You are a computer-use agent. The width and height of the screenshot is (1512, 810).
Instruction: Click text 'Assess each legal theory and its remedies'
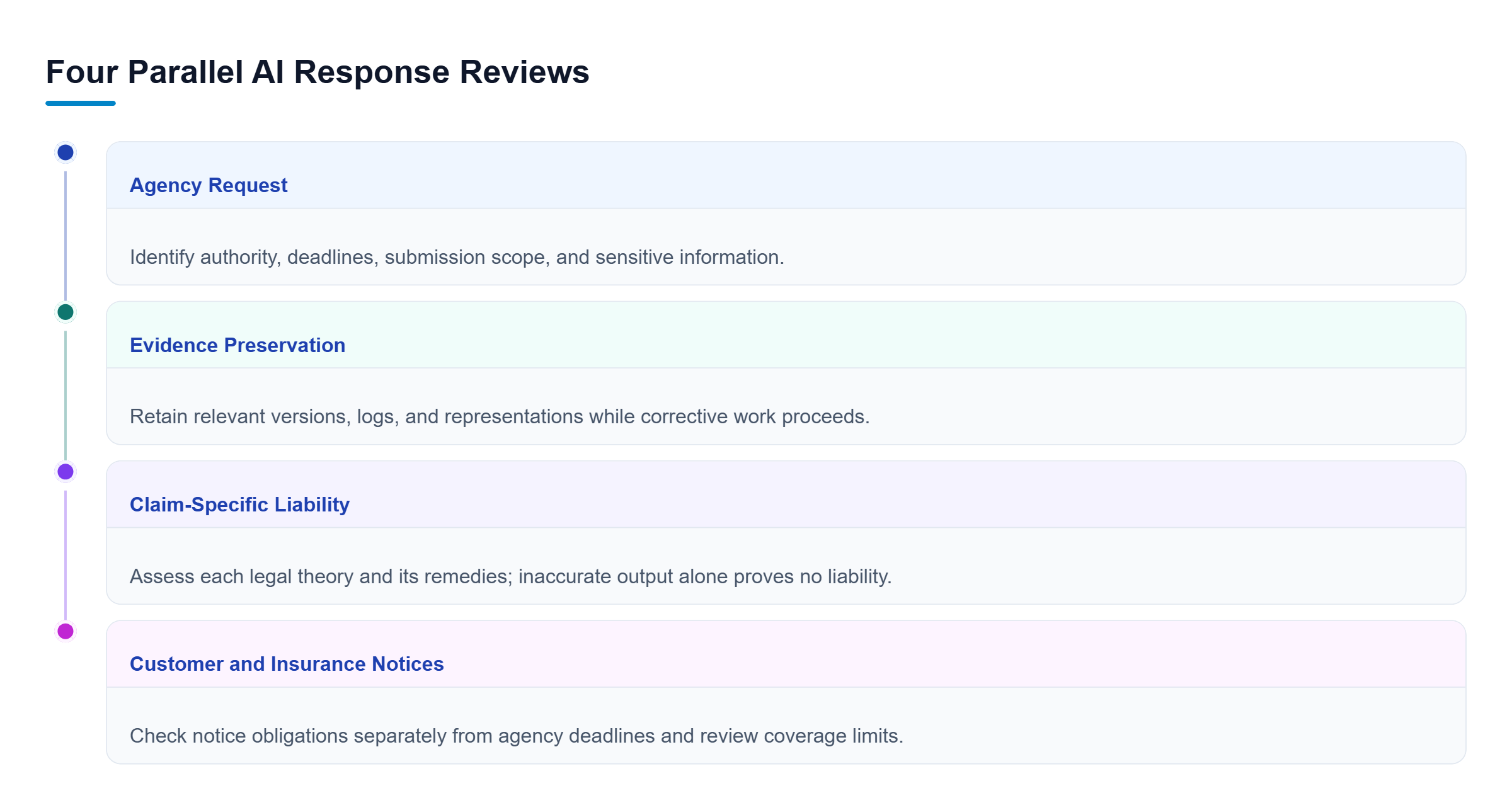321,576
